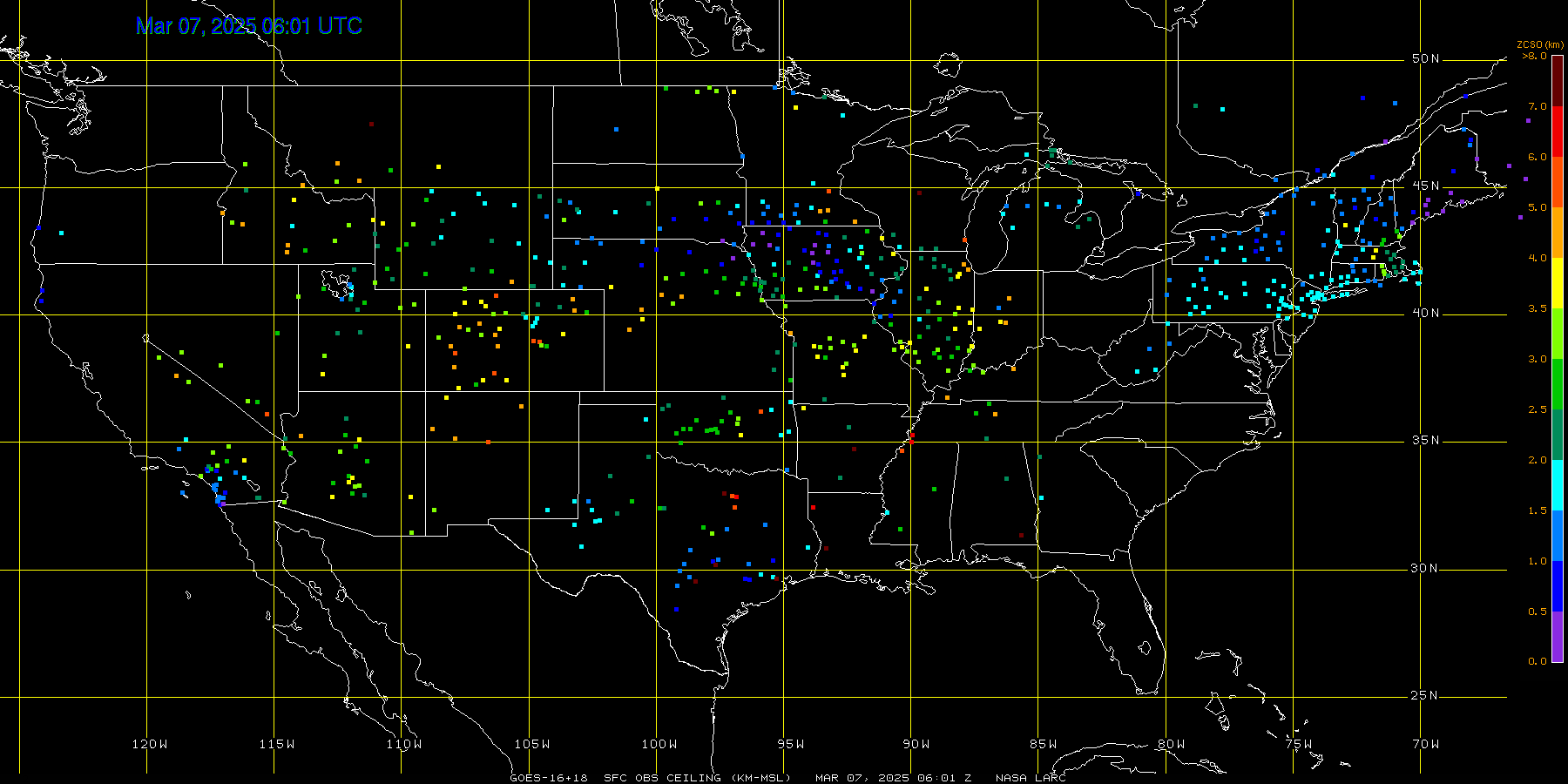Click the 4.0 legend value
1568x784 pixels.
click(x=1538, y=258)
